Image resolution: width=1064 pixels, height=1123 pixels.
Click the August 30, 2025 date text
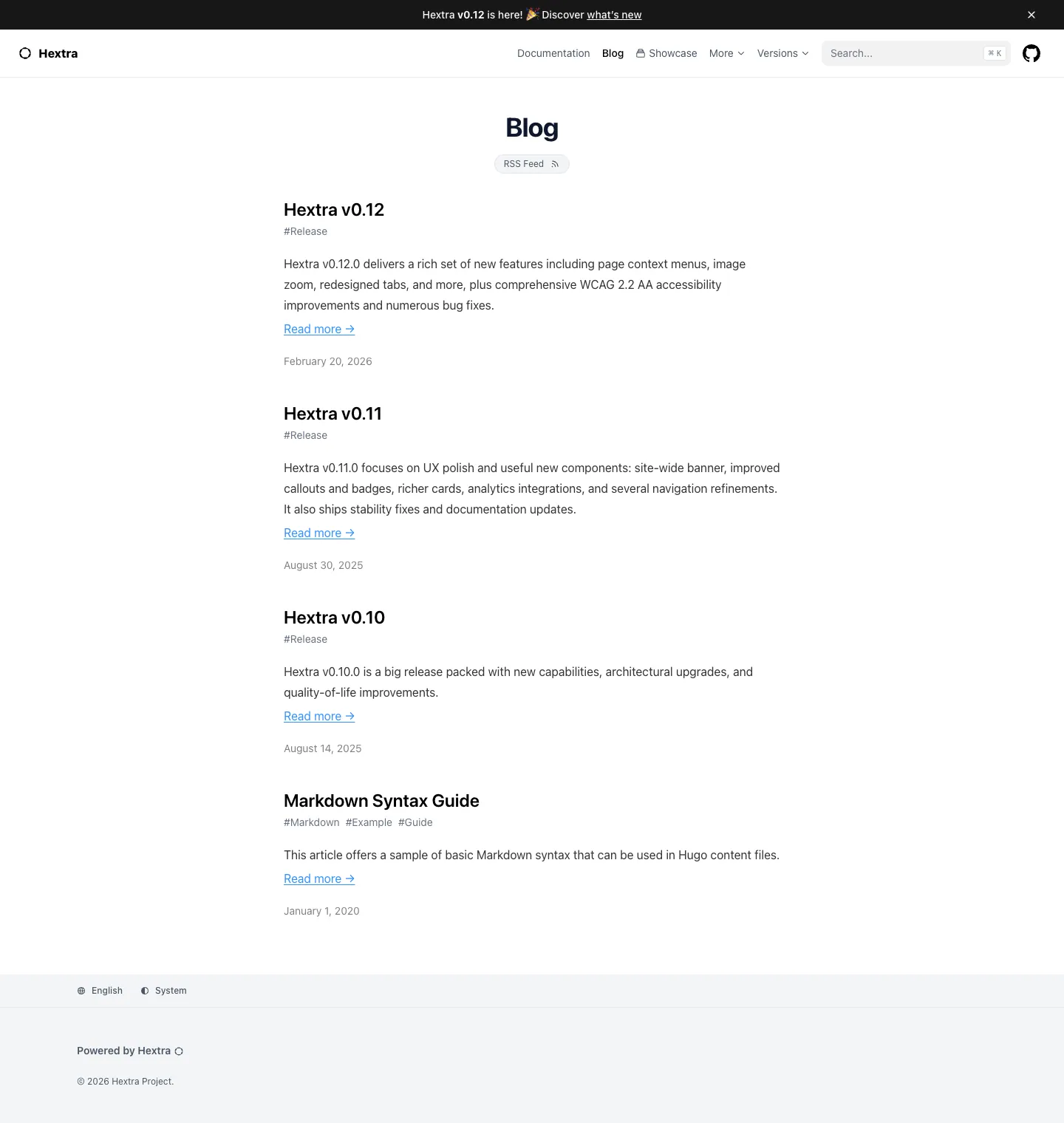[x=324, y=565]
